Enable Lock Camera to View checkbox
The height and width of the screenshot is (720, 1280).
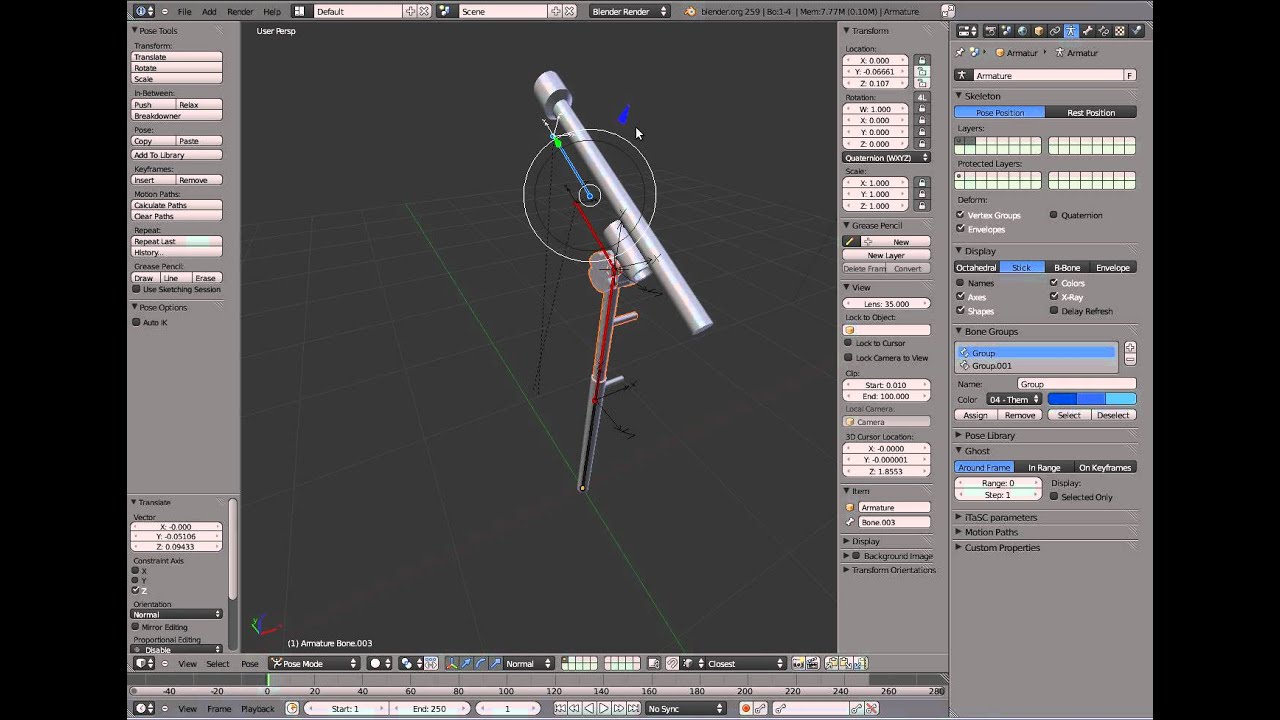[x=848, y=357]
